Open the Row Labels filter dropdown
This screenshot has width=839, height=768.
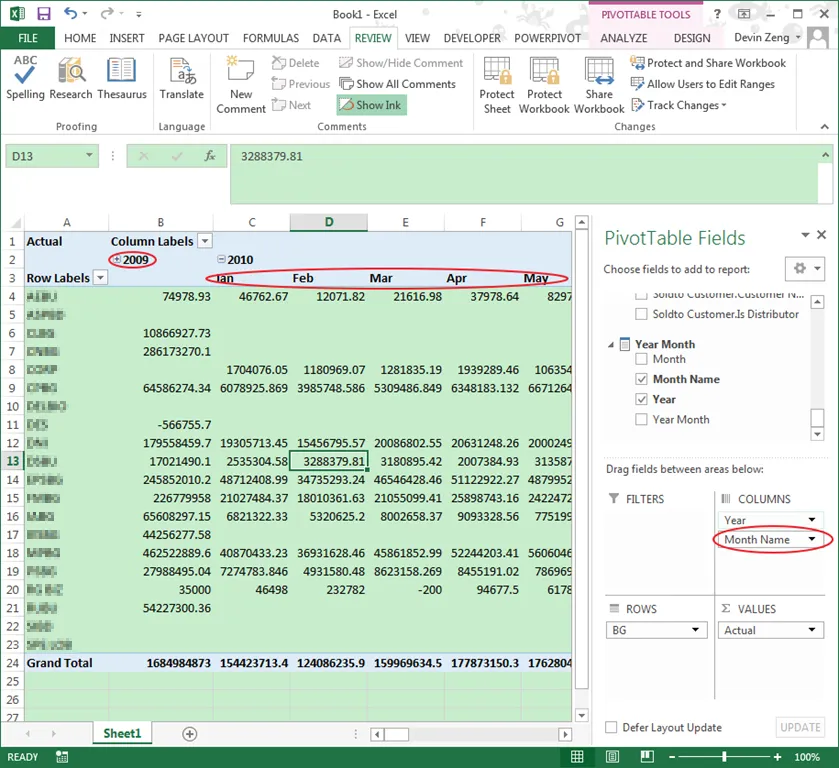click(100, 278)
